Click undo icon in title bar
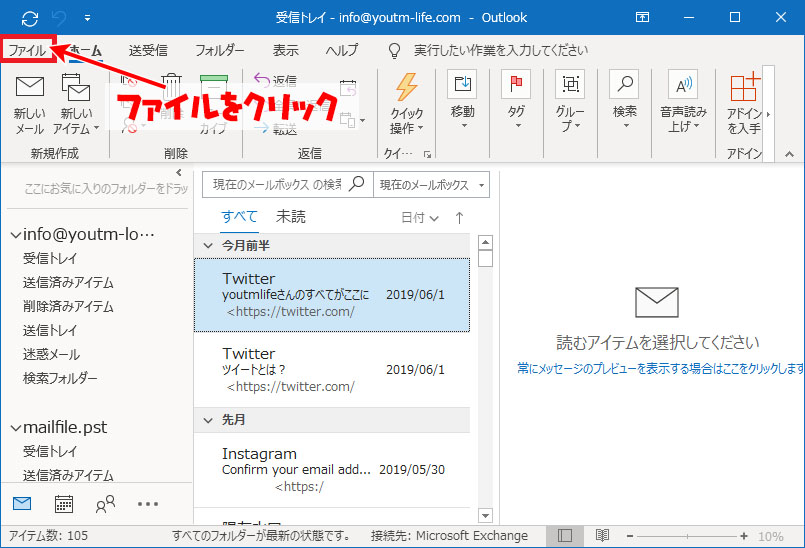Screen dimensions: 805x548 [x=59, y=18]
